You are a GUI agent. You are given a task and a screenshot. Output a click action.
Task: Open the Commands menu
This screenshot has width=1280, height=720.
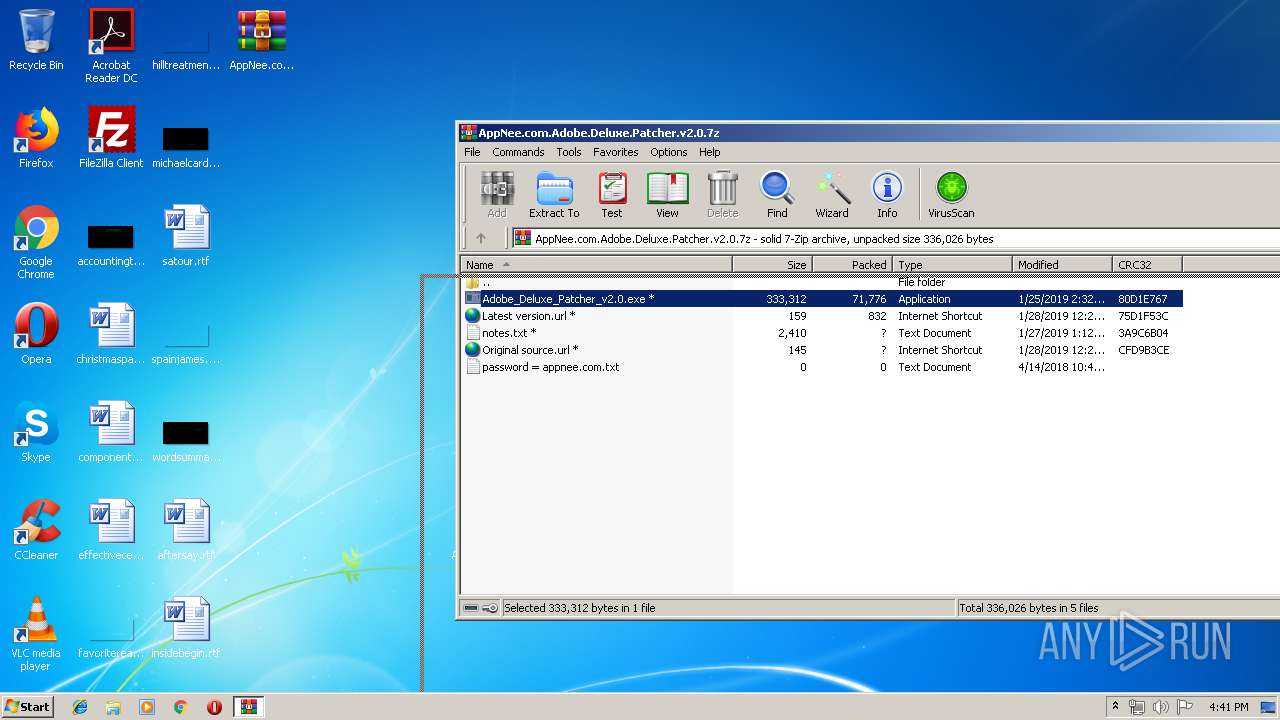pos(518,152)
